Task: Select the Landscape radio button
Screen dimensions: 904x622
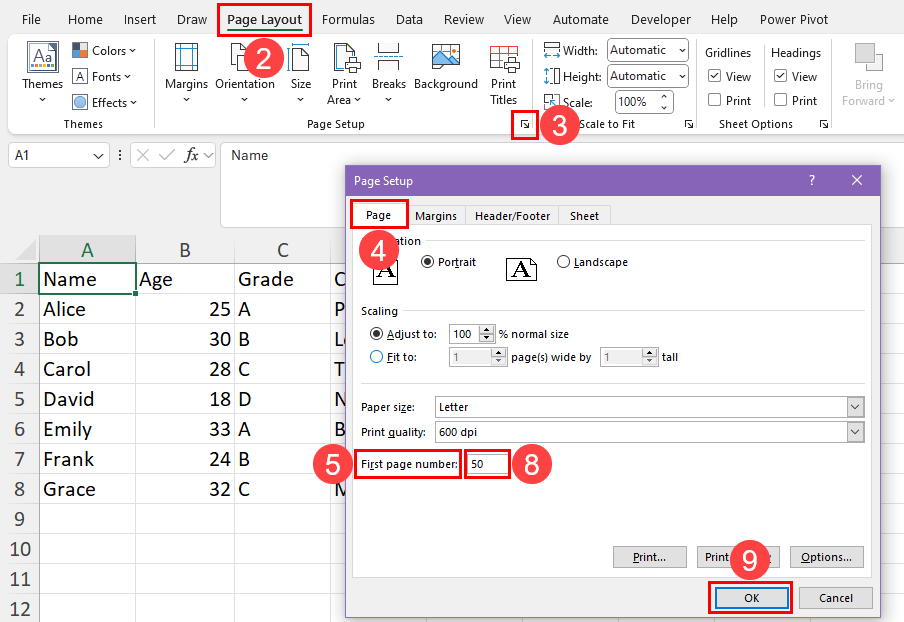Action: [563, 262]
